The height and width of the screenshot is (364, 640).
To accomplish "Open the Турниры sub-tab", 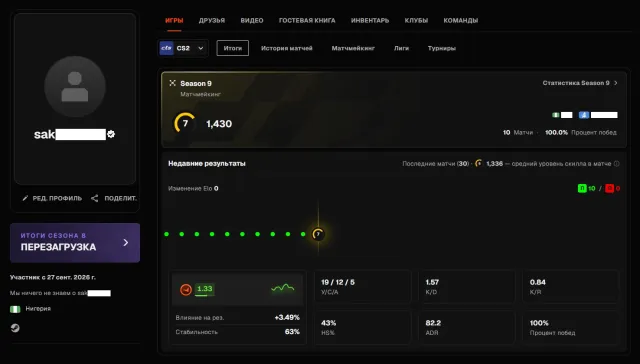I will [442, 48].
